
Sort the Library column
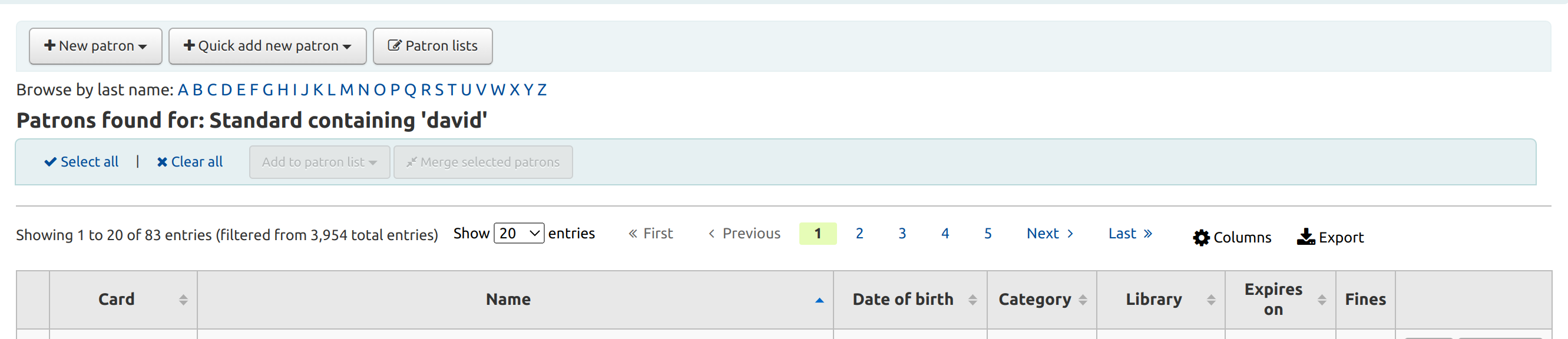point(1210,300)
